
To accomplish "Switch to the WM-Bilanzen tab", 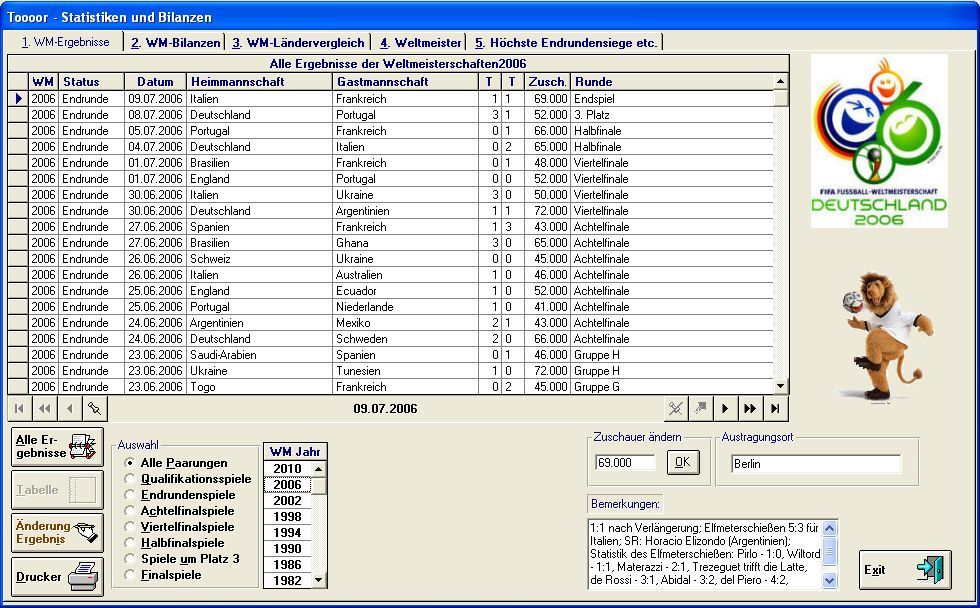I will 175,43.
